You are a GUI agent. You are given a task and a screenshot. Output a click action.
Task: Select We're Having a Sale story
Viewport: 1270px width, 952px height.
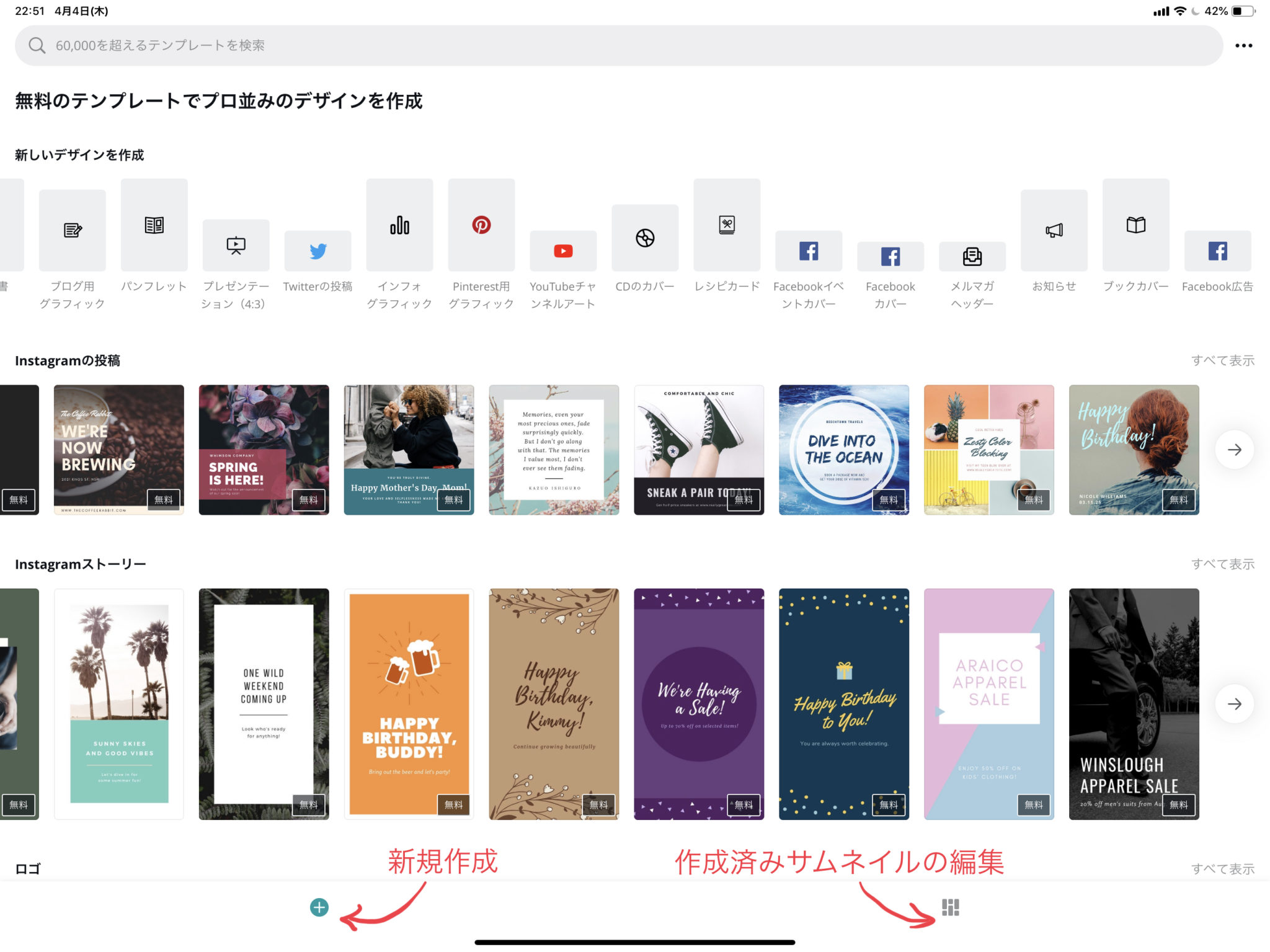pyautogui.click(x=699, y=704)
